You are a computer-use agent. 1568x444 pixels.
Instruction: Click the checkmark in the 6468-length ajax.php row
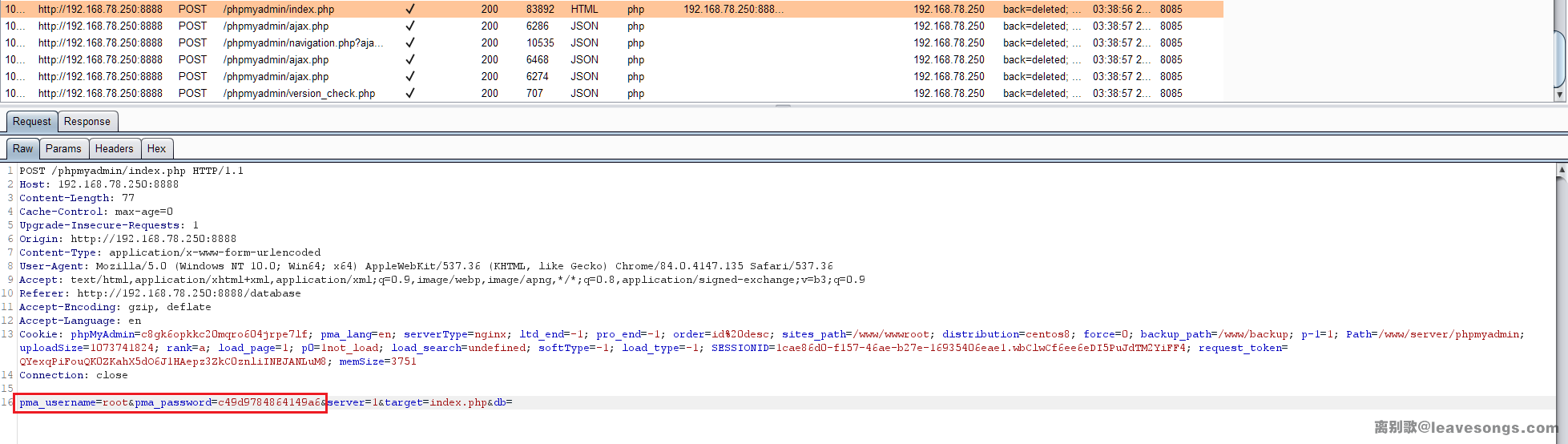click(410, 59)
